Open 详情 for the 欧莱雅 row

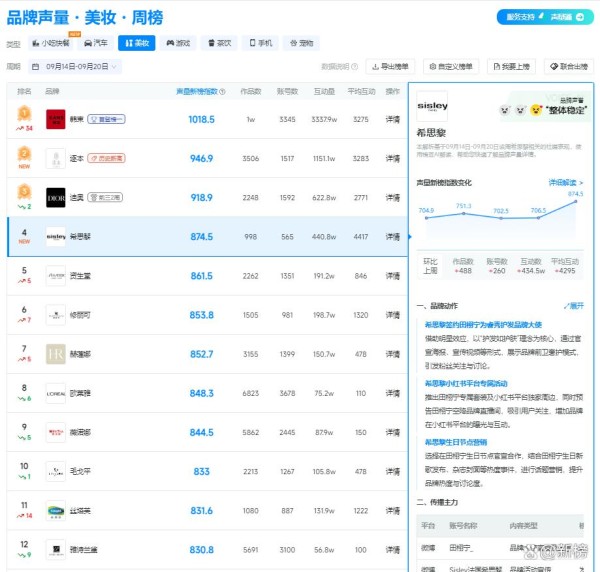pyautogui.click(x=393, y=393)
